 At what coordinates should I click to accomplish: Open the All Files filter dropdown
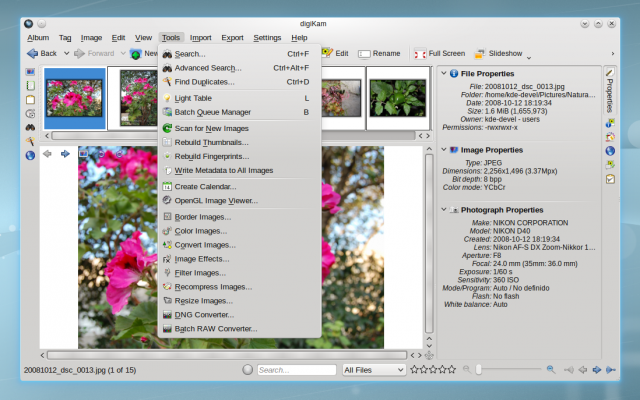[x=373, y=370]
